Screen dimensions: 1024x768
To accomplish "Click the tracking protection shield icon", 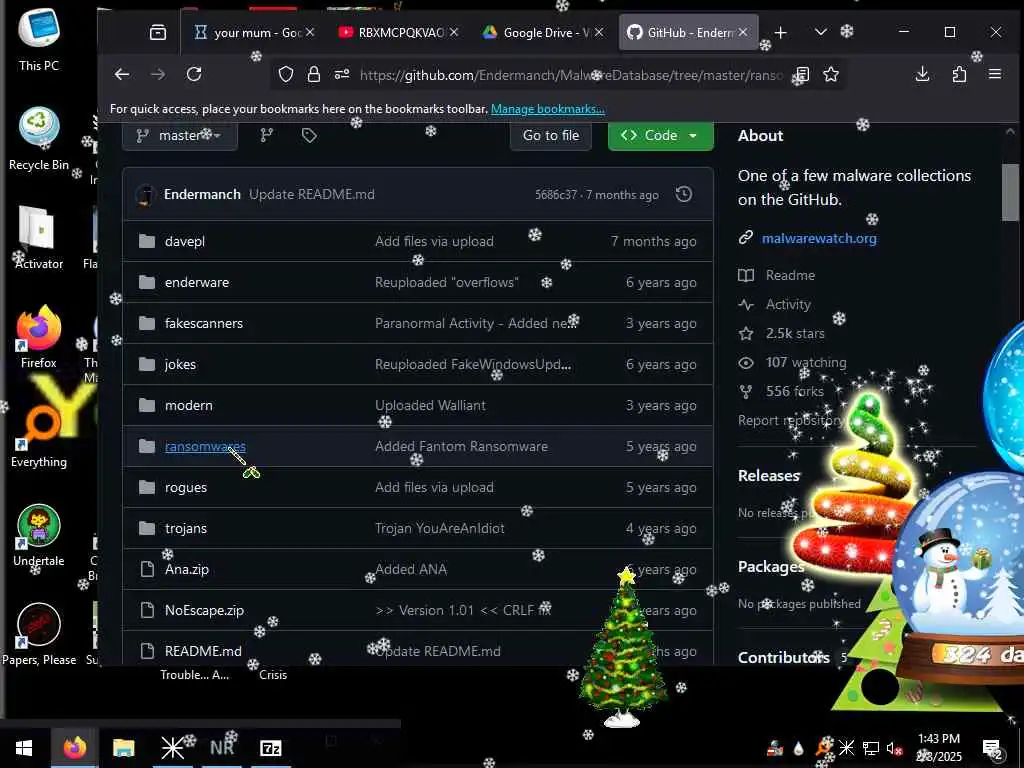I will coord(285,74).
